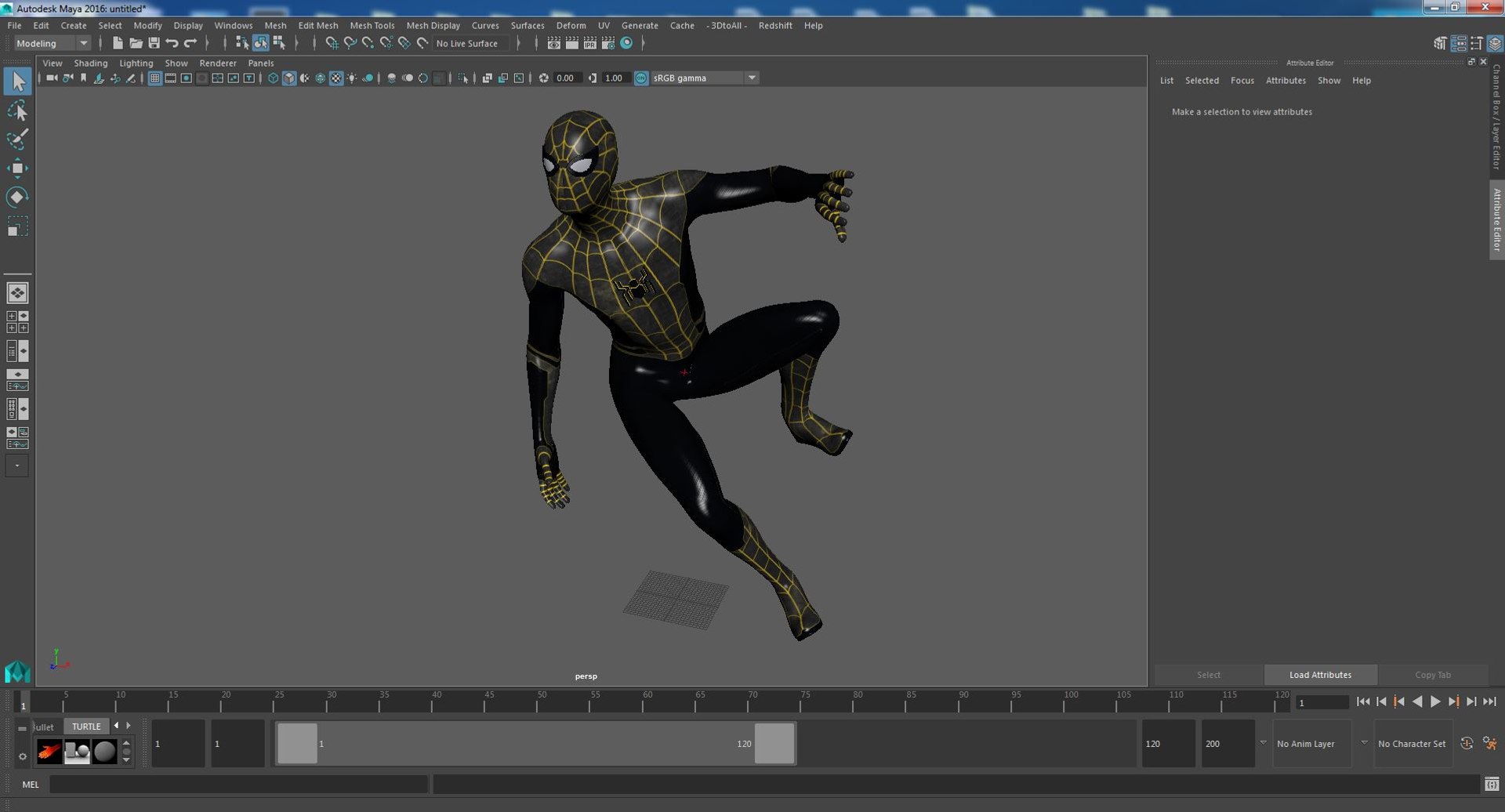1505x812 pixels.
Task: Toggle auto keyframe icon near Character Set
Action: [x=1467, y=743]
